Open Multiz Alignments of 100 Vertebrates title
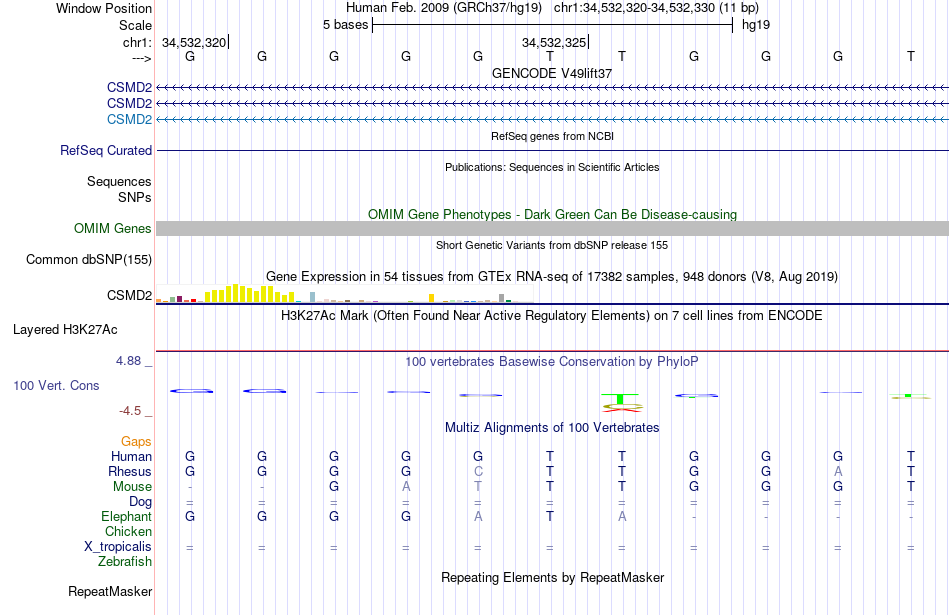The image size is (950, 615). point(552,428)
